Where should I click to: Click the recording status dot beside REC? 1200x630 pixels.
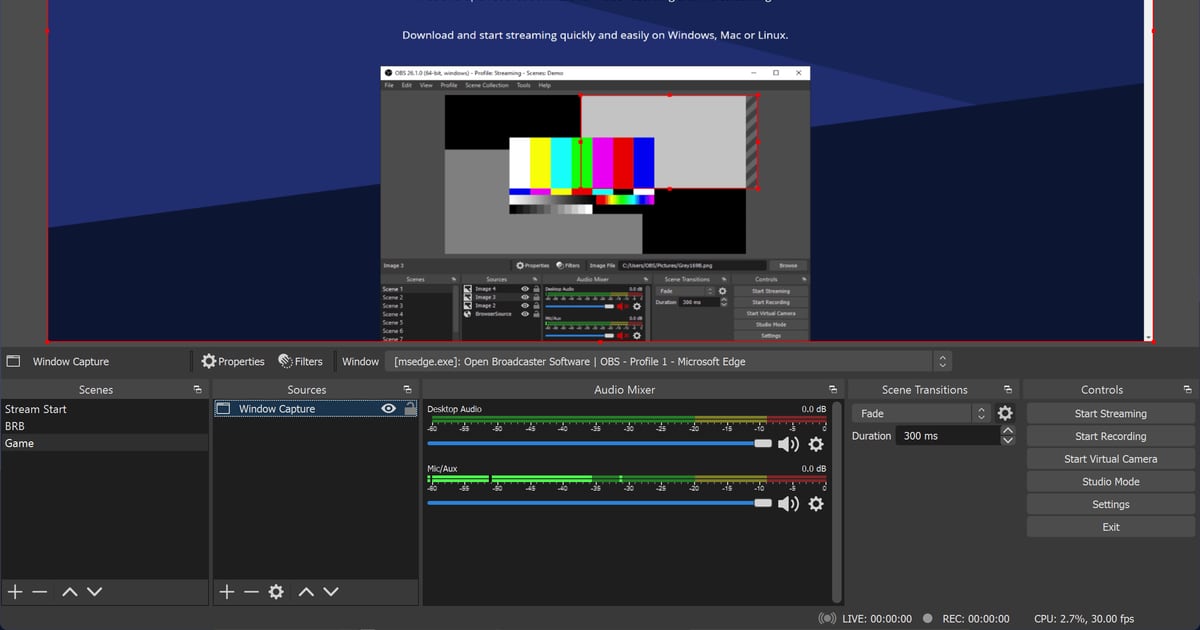tap(928, 618)
